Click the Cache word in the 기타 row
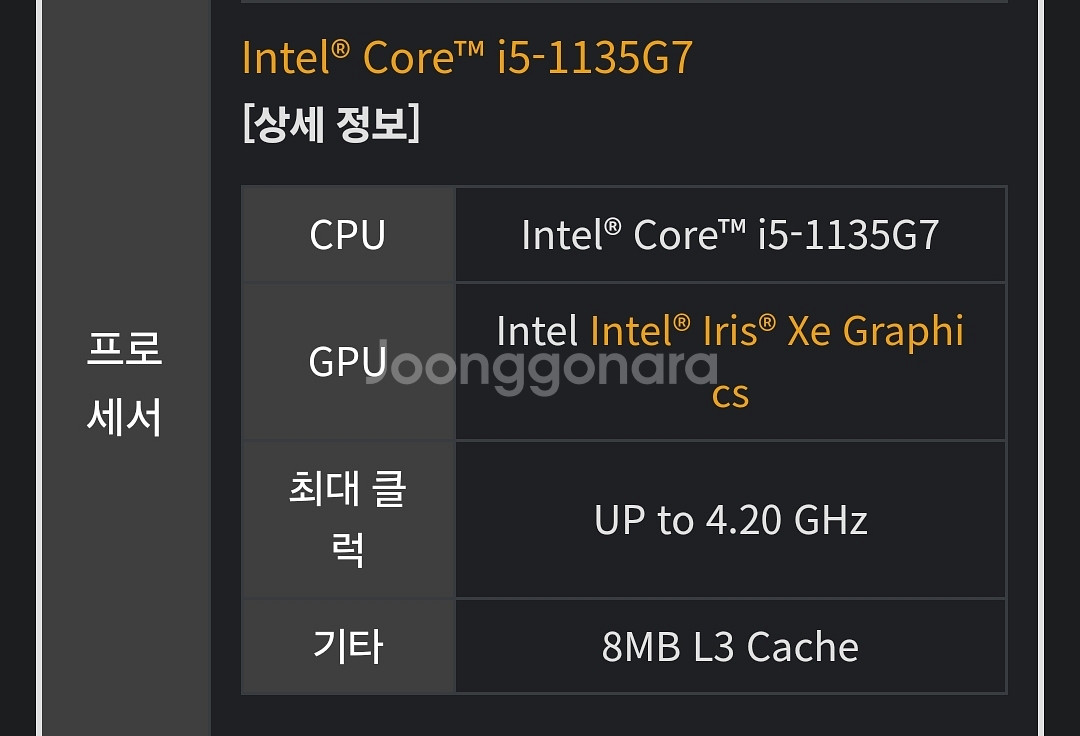The height and width of the screenshot is (736, 1080). [x=802, y=646]
